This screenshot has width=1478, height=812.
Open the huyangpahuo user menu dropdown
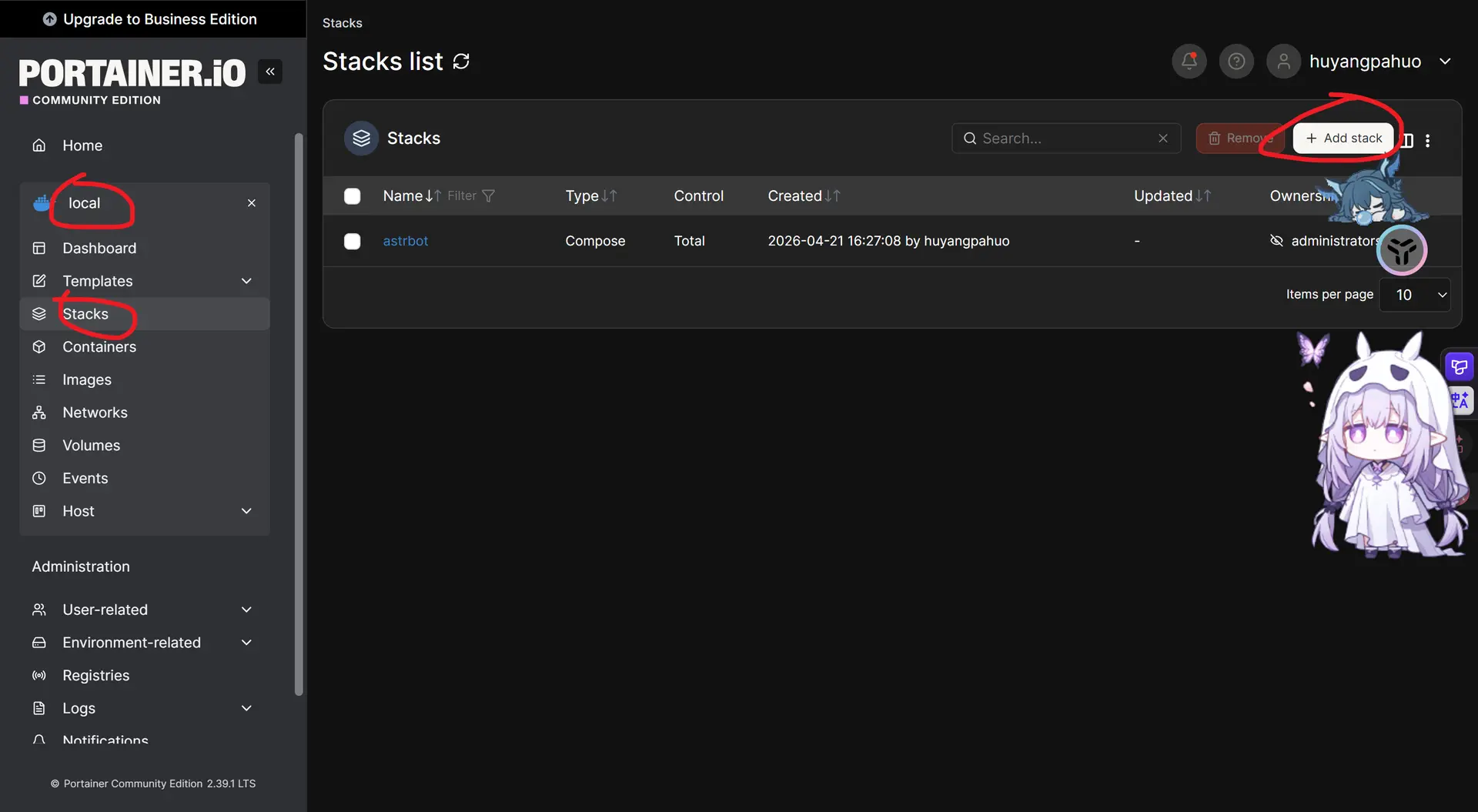[x=1445, y=62]
